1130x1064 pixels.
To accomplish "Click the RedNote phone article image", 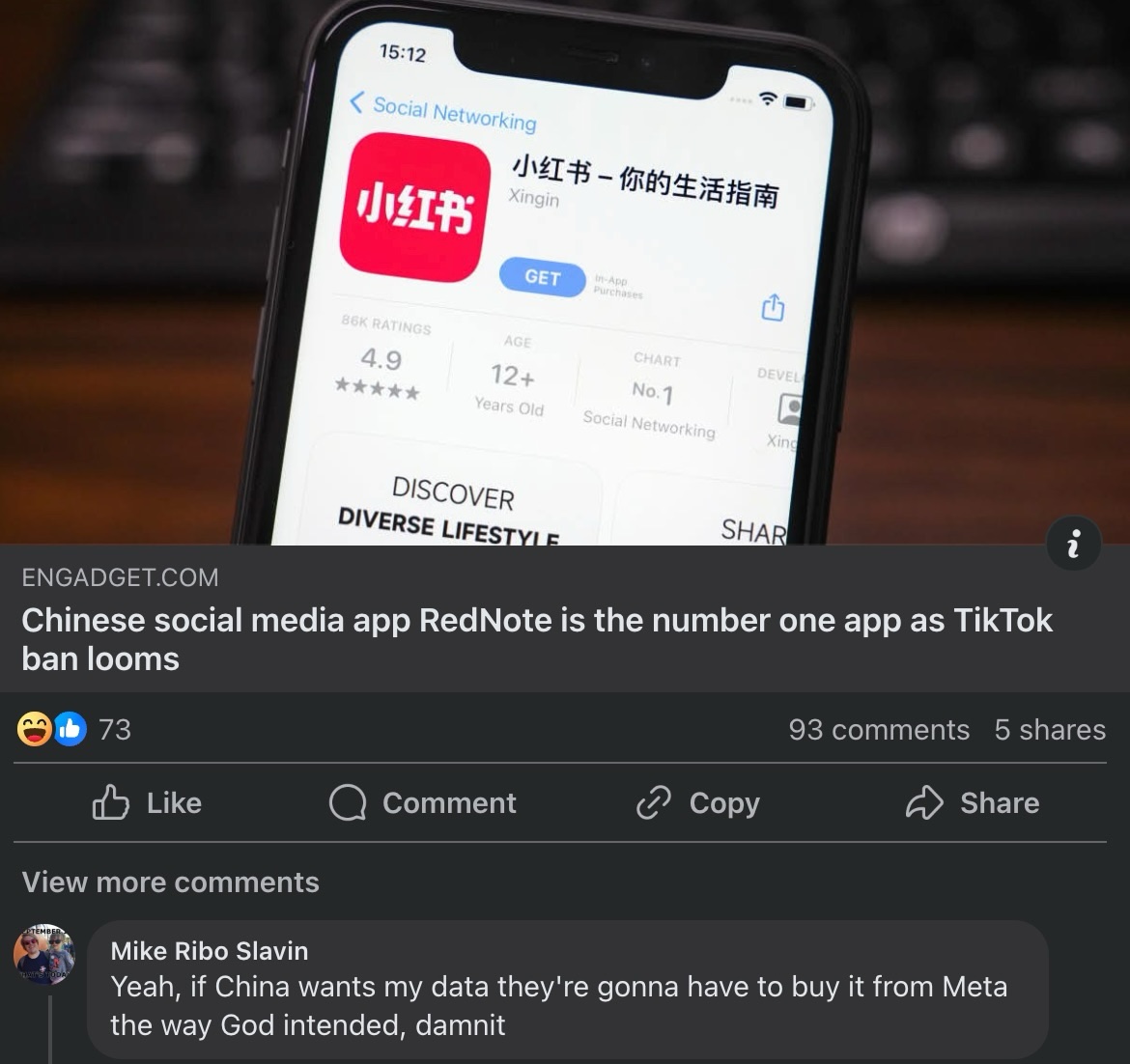I will [565, 272].
